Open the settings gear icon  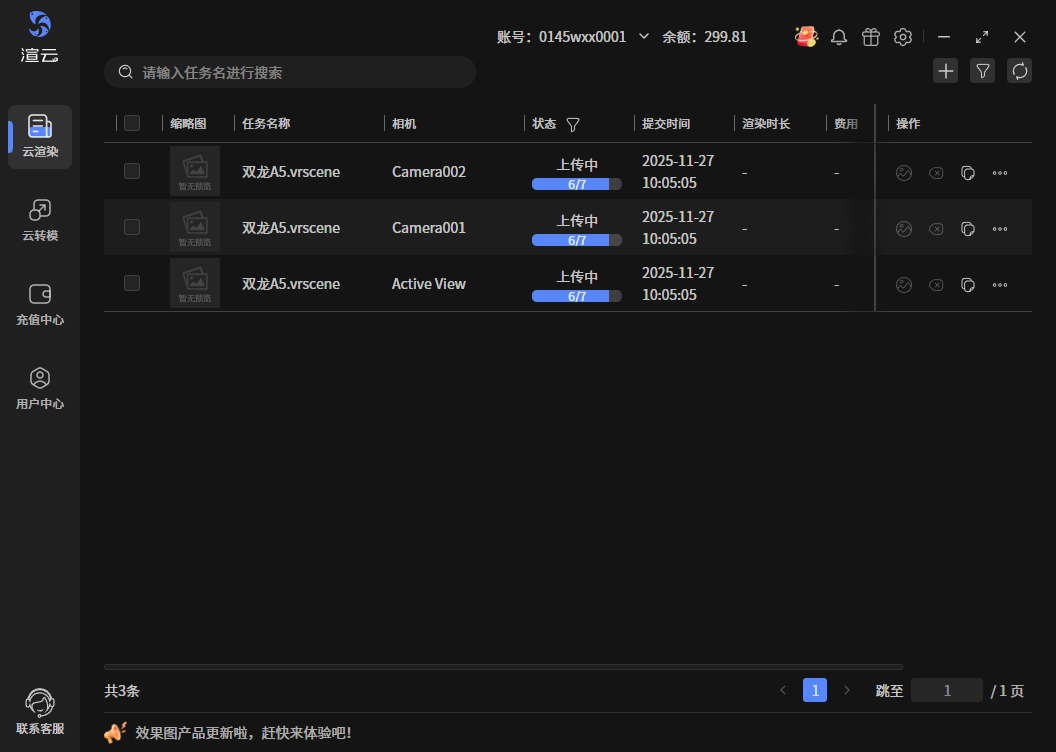[903, 37]
